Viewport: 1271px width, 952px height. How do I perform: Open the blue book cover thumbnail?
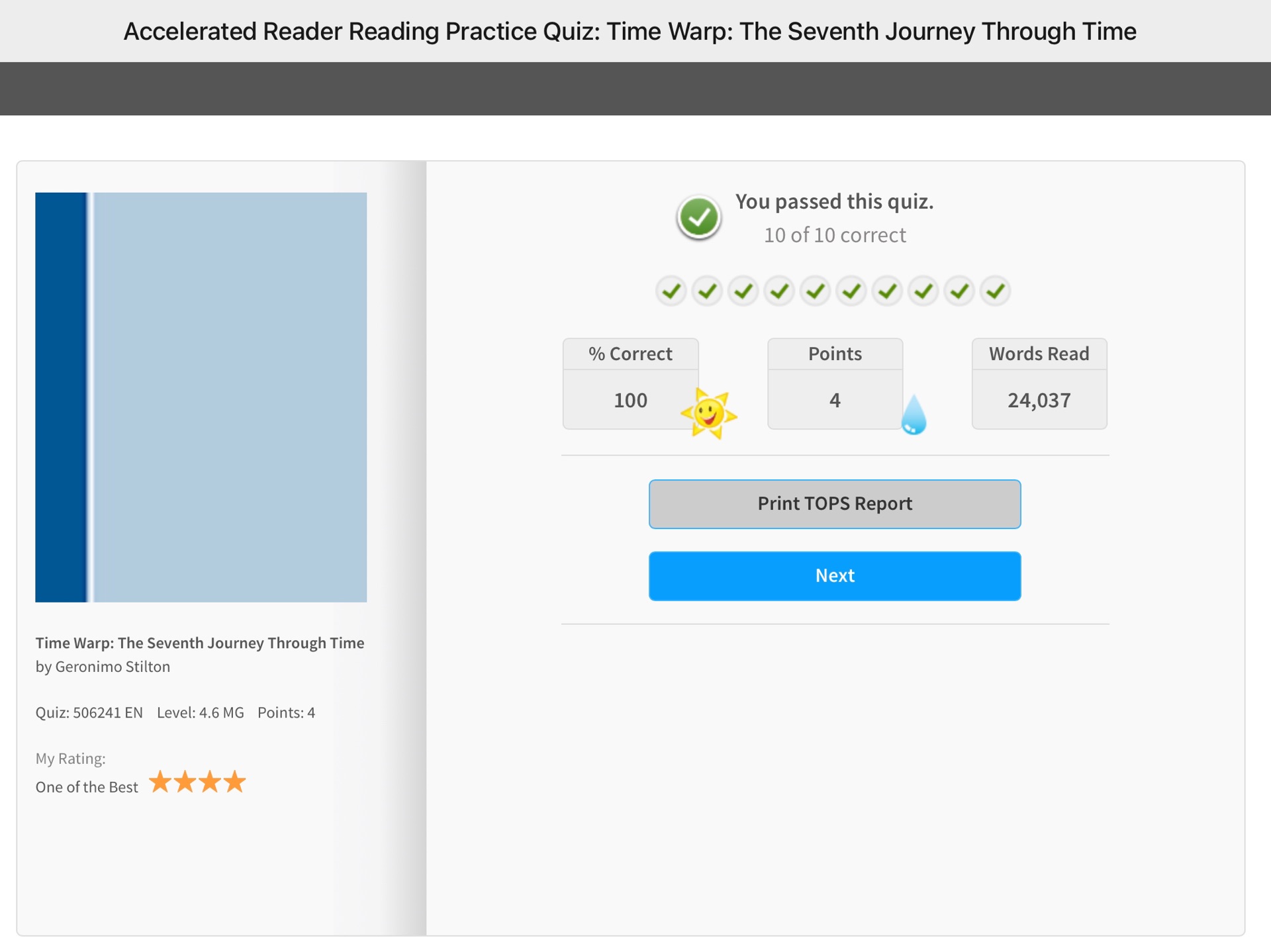pos(201,397)
